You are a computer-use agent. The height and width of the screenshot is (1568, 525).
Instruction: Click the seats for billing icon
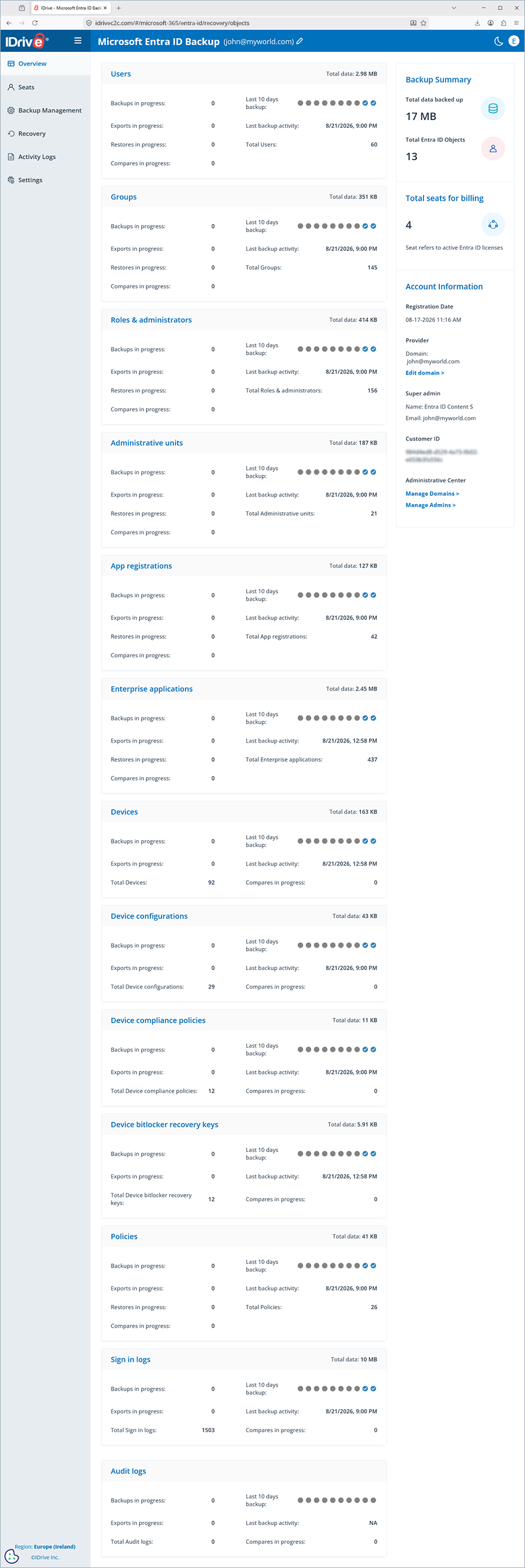(x=493, y=225)
